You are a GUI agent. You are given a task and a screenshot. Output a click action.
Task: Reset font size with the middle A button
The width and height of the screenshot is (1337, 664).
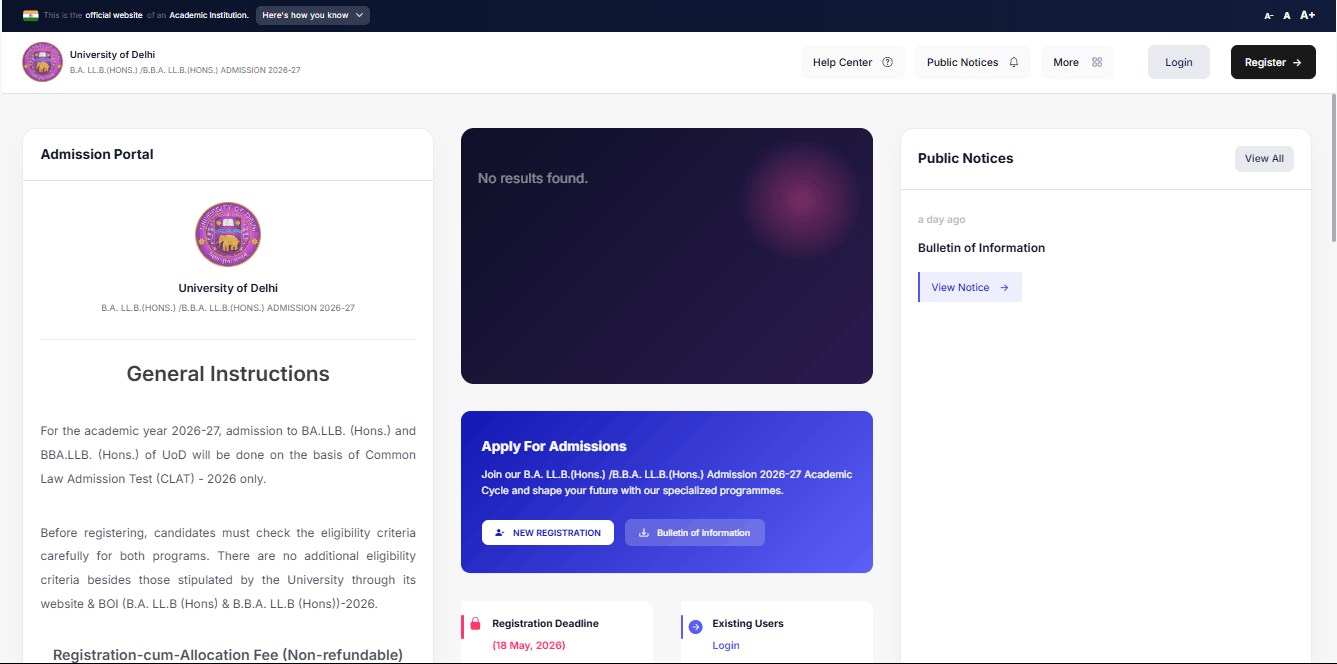(1287, 16)
